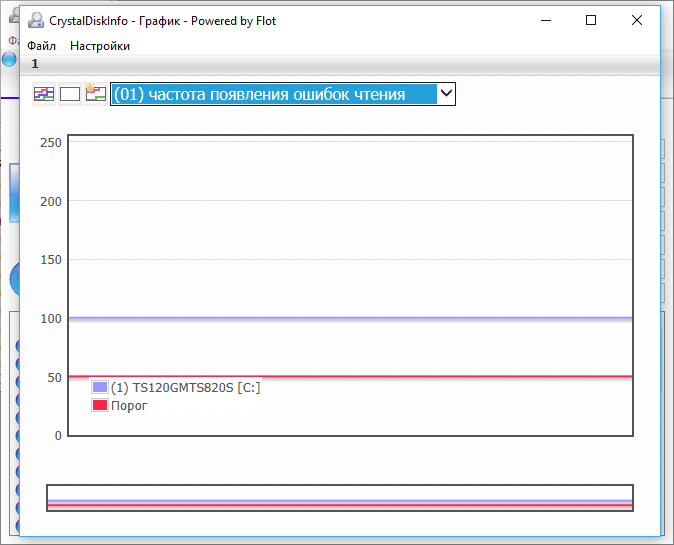674x545 pixels.
Task: Click the Порог legend label
Action: (x=129, y=406)
